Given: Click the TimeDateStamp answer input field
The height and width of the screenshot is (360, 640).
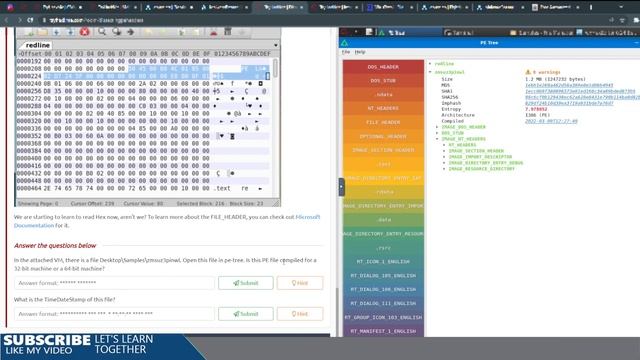Looking at the screenshot, I should (x=114, y=314).
